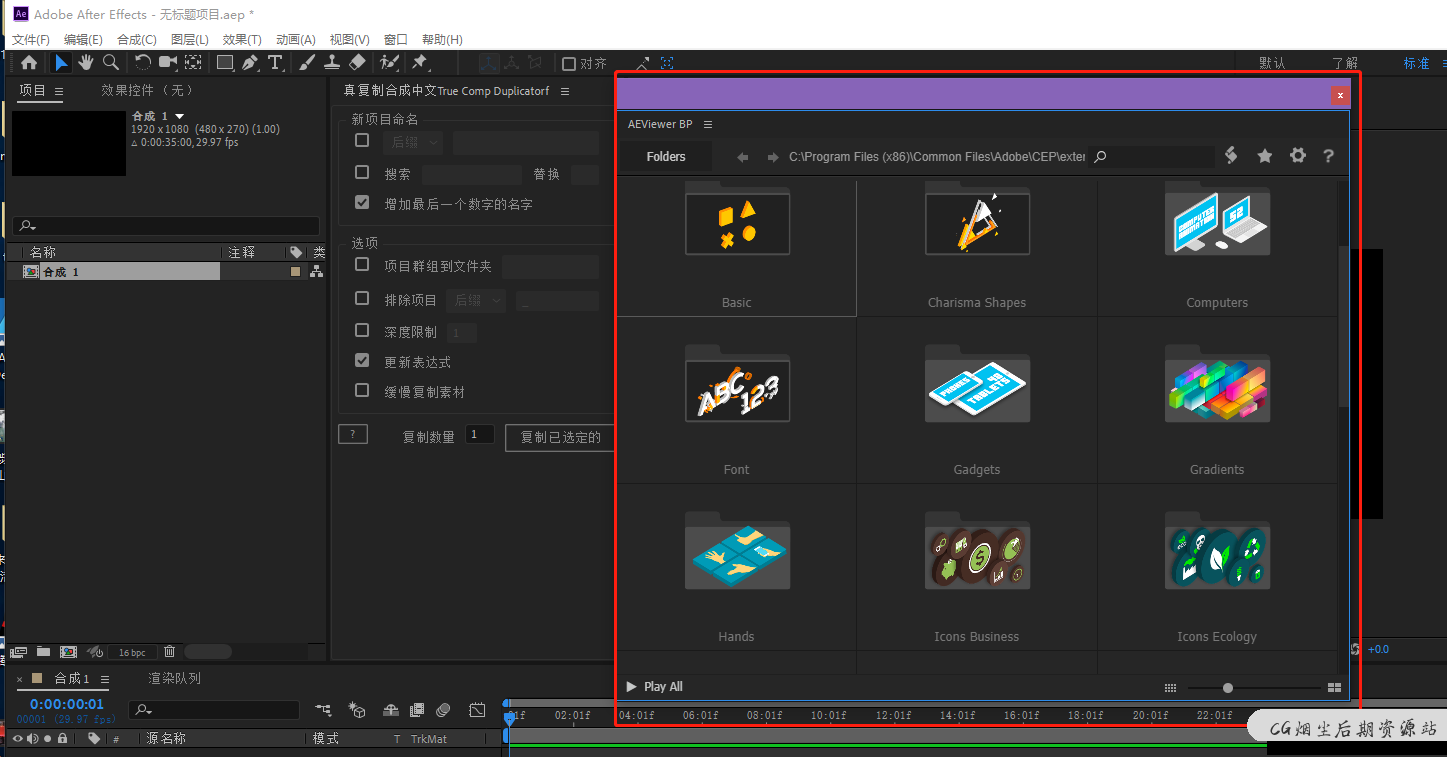
Task: Open the True Comp Duplicator panel menu
Action: [x=565, y=91]
